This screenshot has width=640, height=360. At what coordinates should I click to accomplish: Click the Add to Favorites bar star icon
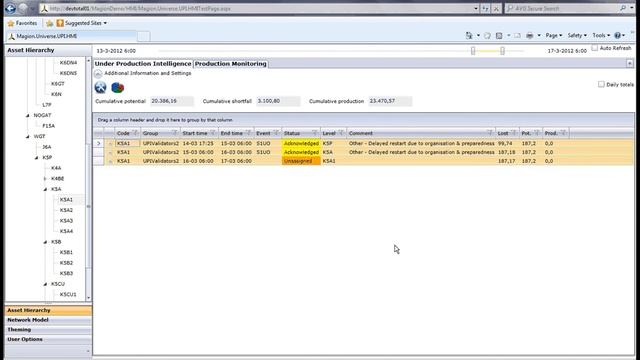(x=49, y=23)
